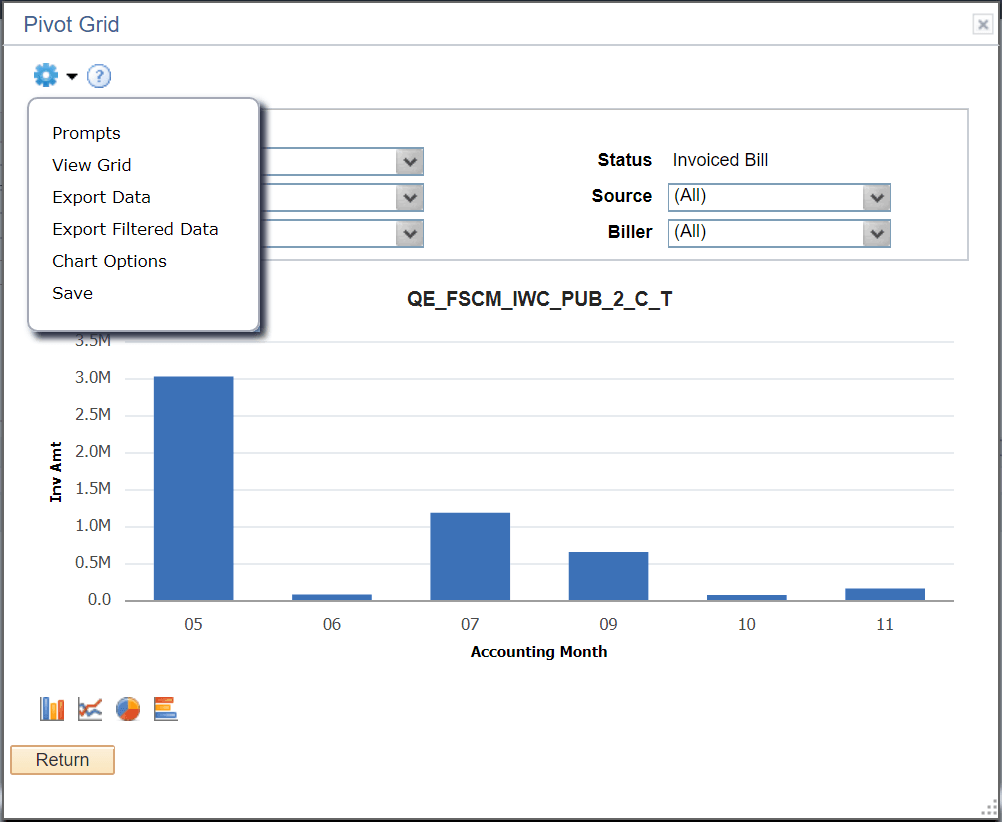The width and height of the screenshot is (1002, 822).
Task: Click the small bar for month 06
Action: point(332,597)
